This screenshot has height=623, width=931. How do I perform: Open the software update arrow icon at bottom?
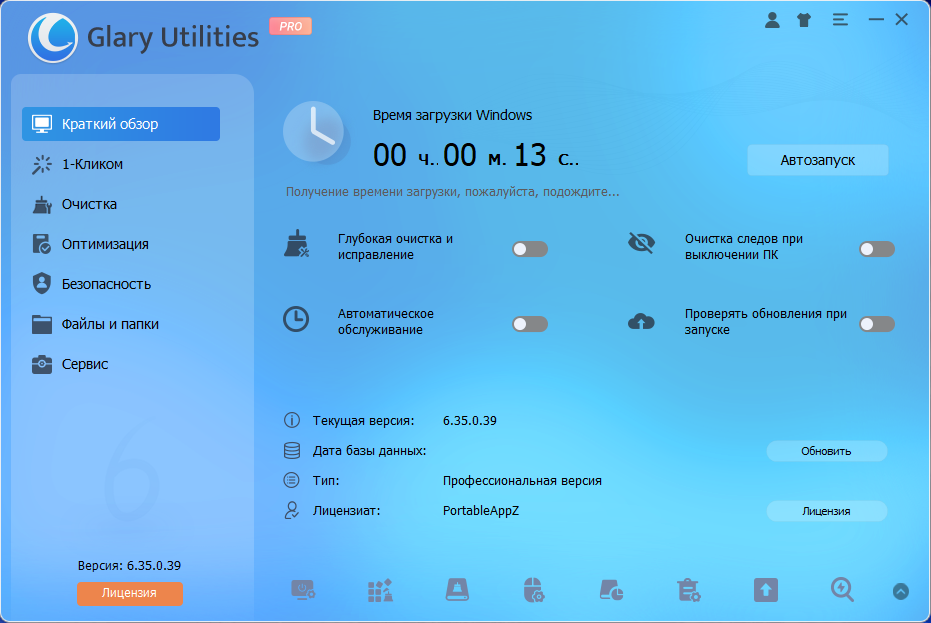point(766,590)
